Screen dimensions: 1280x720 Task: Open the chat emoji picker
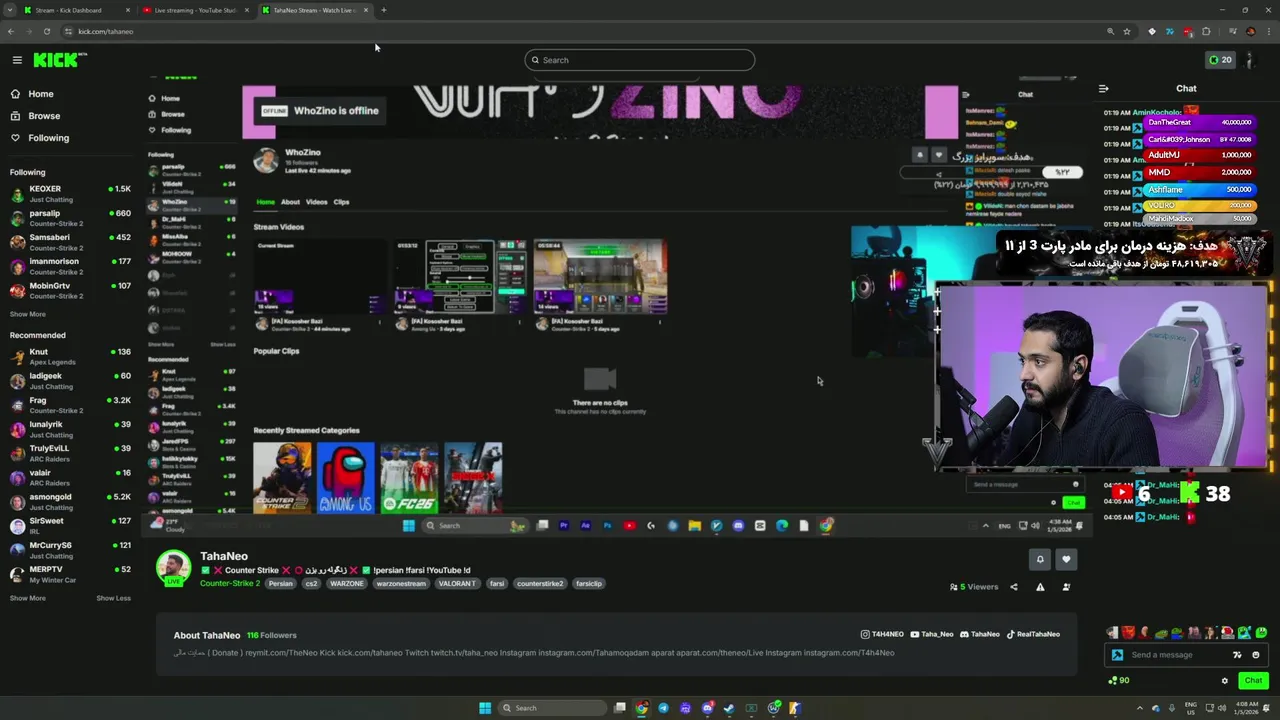[1256, 655]
